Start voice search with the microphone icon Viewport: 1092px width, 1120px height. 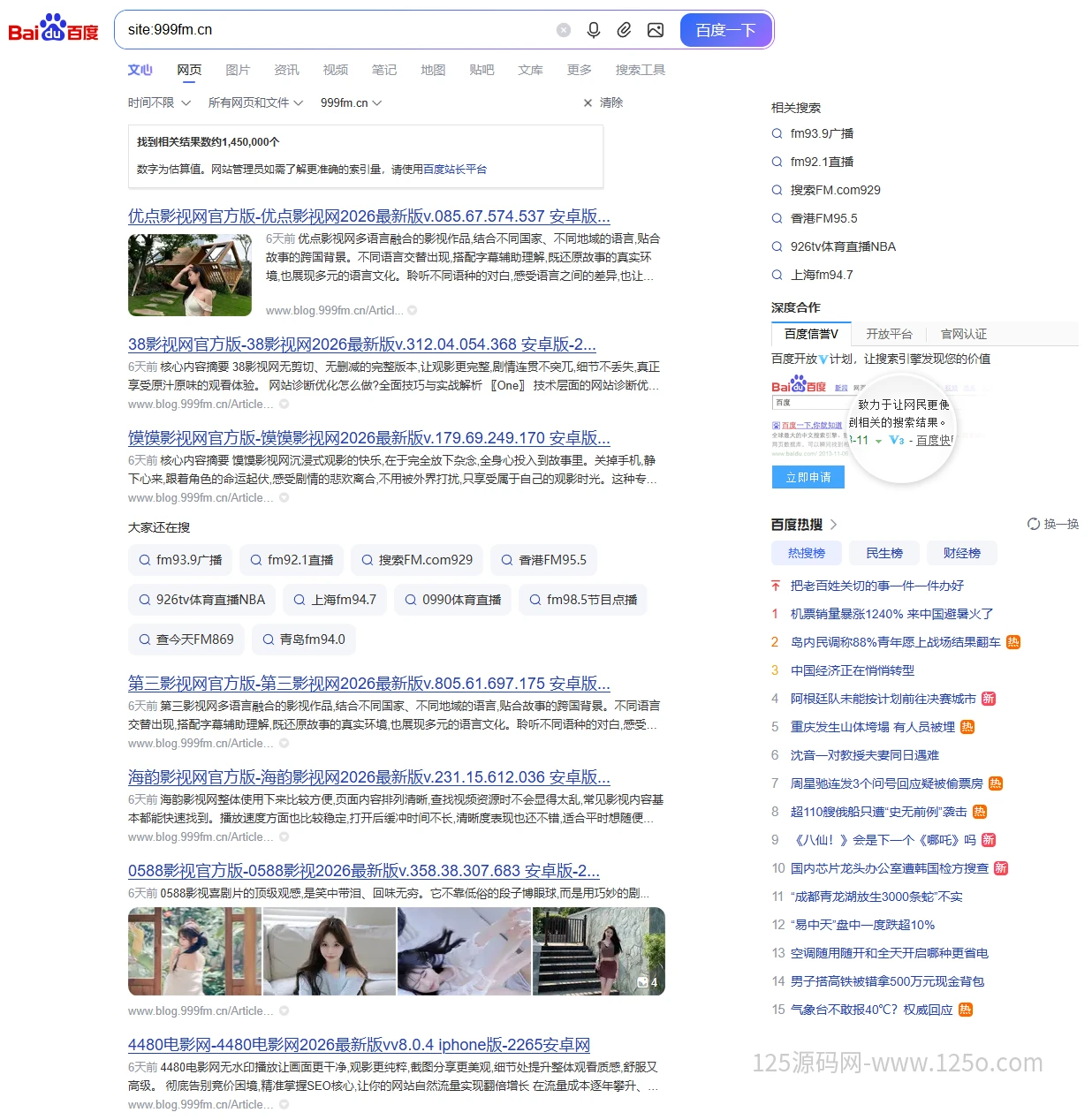tap(594, 30)
